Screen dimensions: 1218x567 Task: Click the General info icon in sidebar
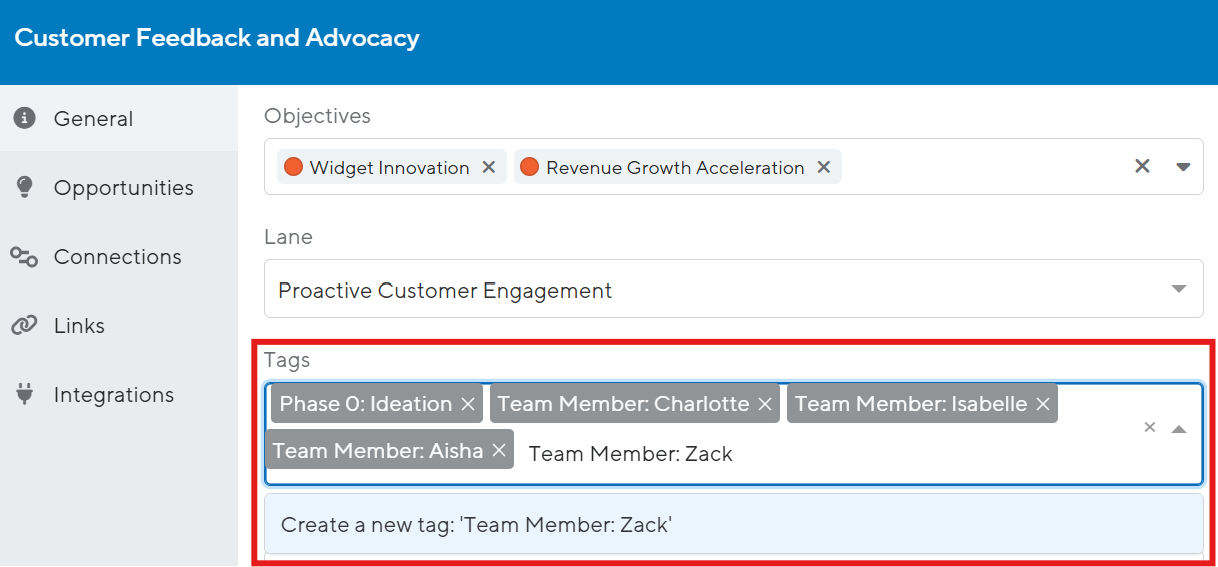coord(25,118)
